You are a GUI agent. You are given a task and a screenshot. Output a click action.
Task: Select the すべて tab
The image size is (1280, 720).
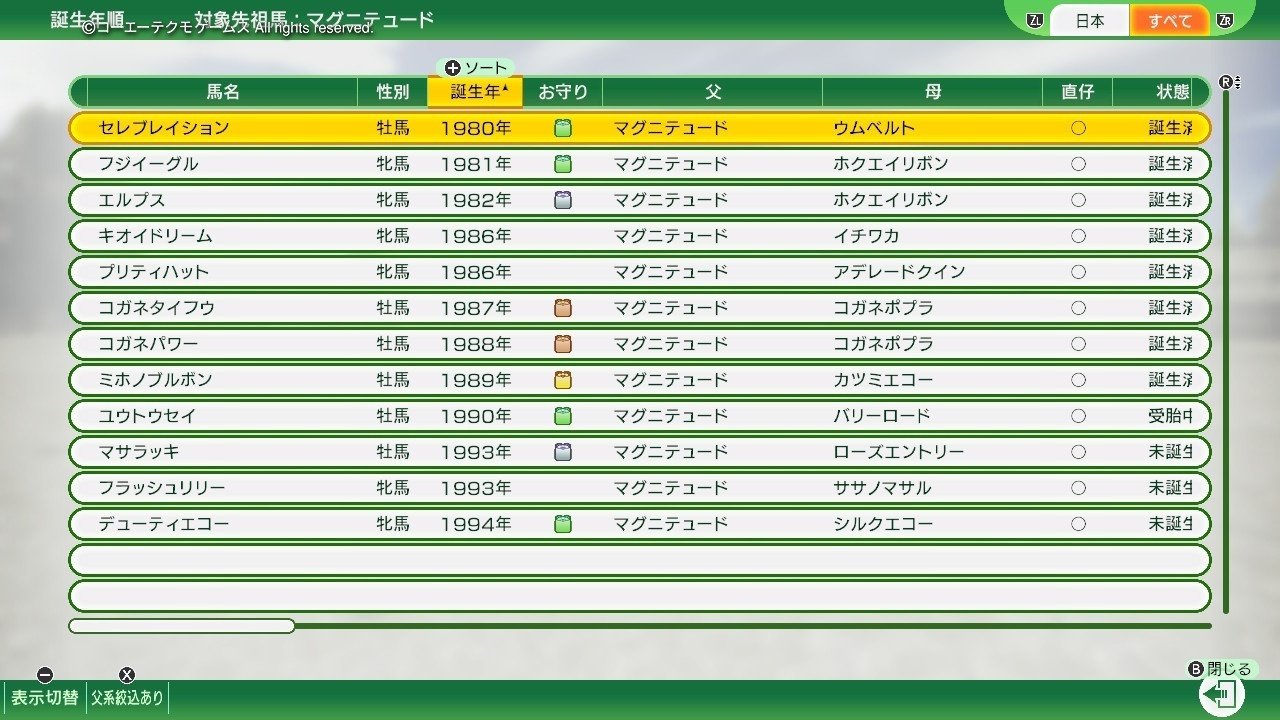click(x=1170, y=19)
